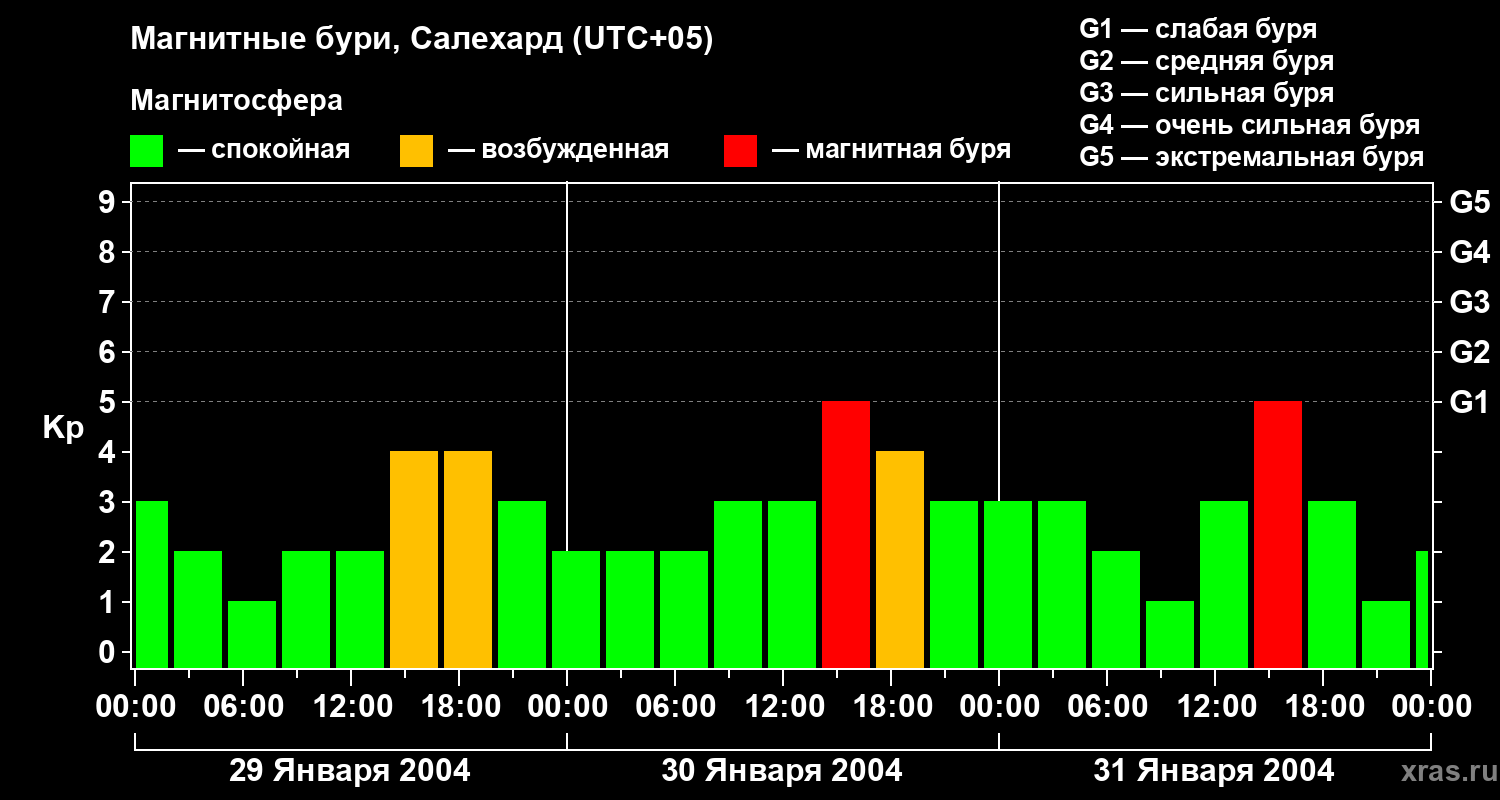Click the 'Магнитосфера' heading
Image resolution: width=1500 pixels, height=800 pixels.
(x=237, y=101)
